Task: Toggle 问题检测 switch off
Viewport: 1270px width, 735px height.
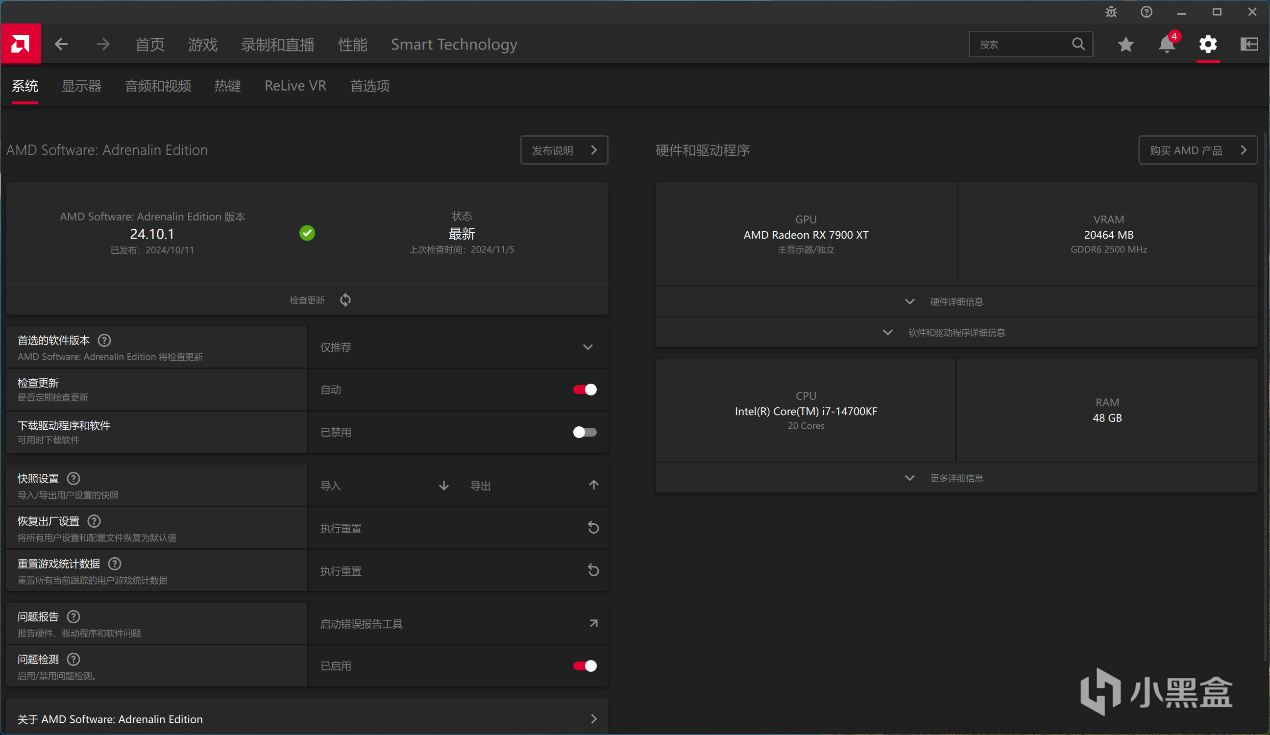Action: pos(585,666)
